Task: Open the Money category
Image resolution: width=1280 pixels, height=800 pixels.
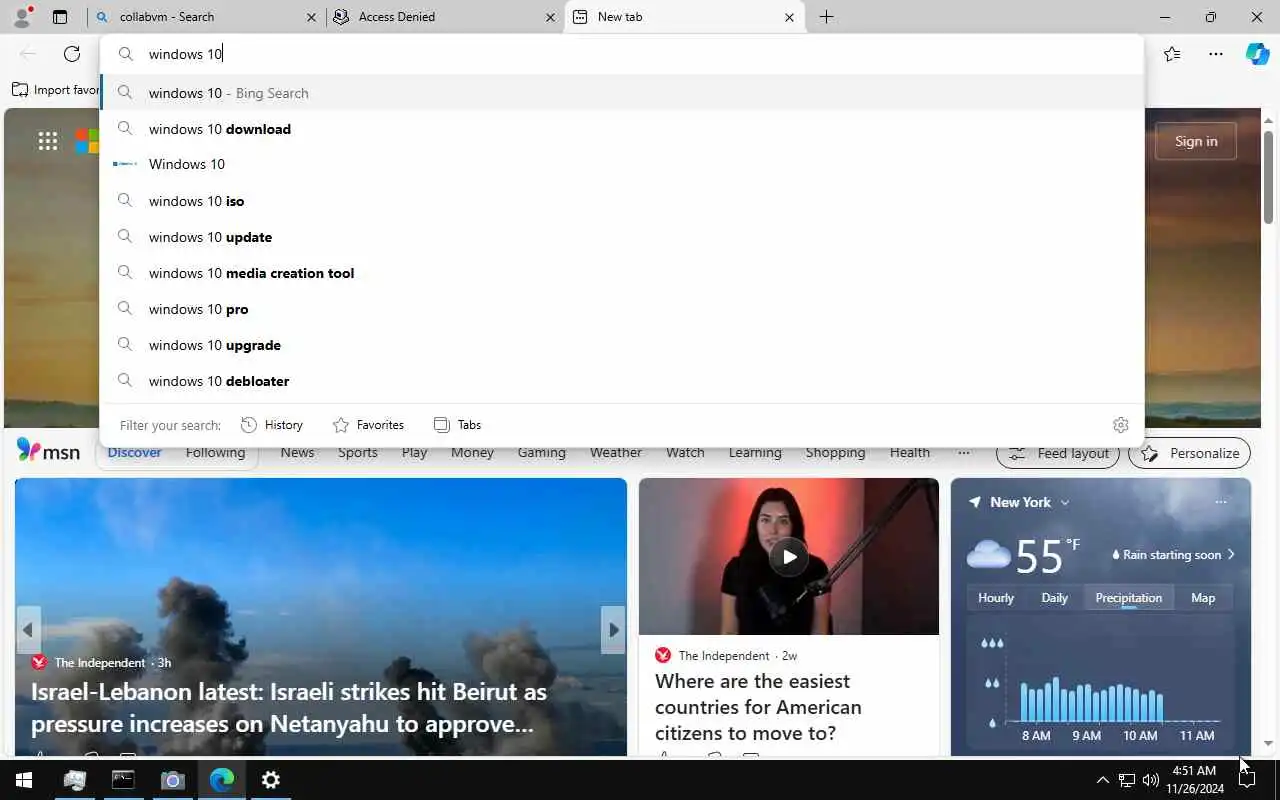Action: click(x=472, y=453)
